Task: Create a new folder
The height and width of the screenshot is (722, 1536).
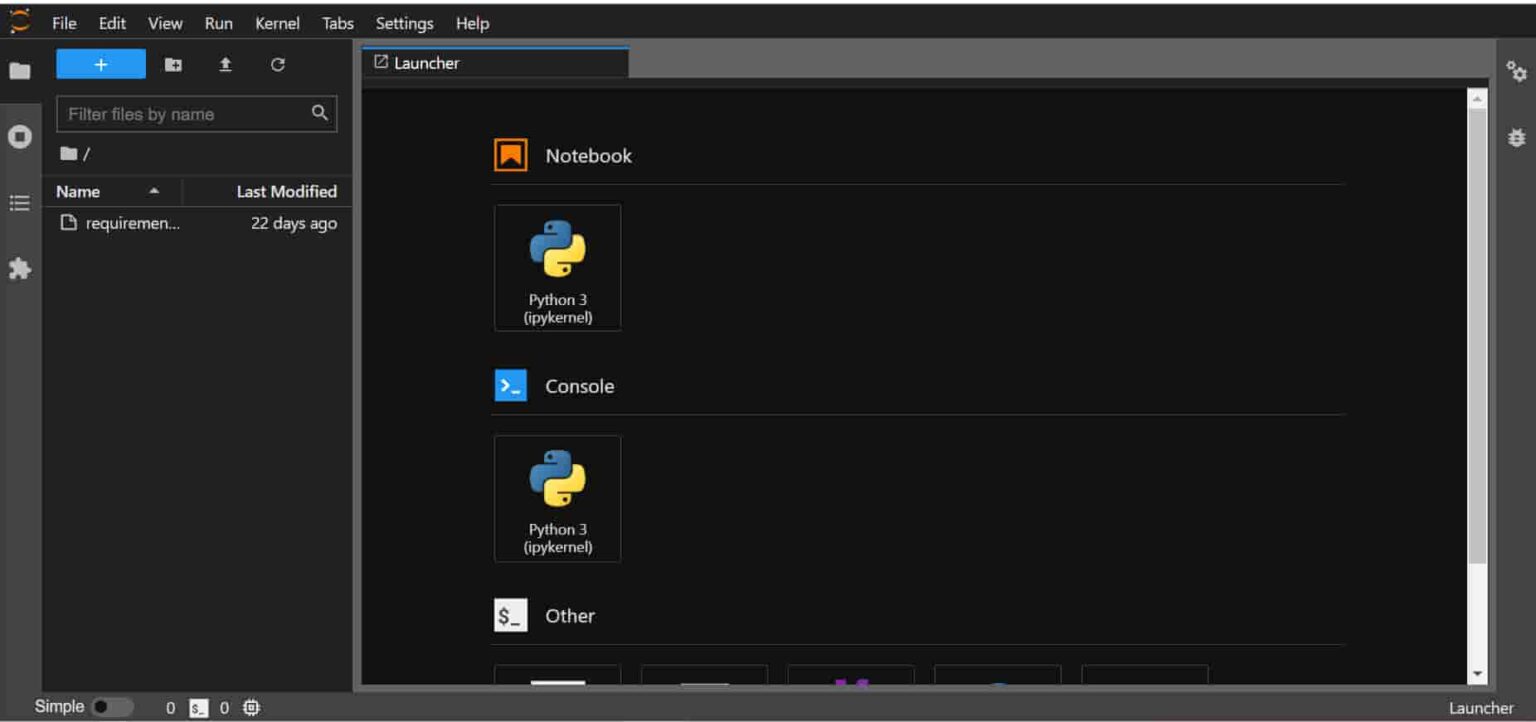Action: point(173,64)
